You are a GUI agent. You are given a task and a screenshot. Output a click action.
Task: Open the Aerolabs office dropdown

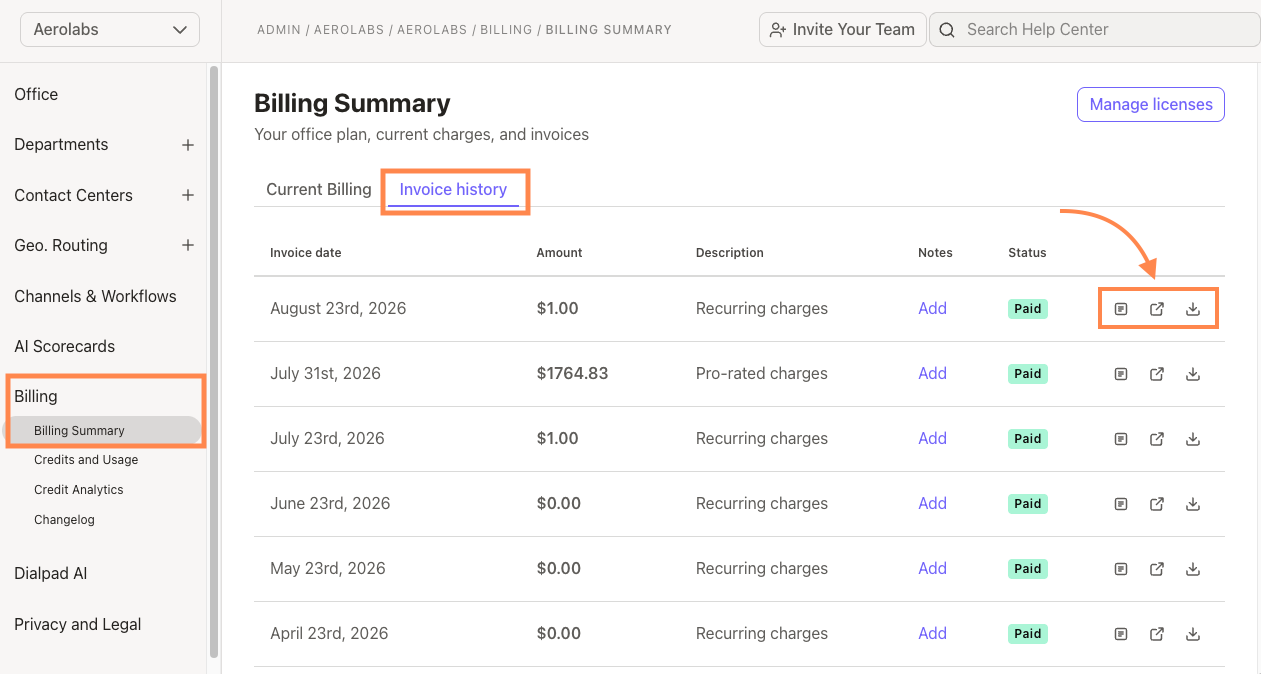tap(110, 30)
